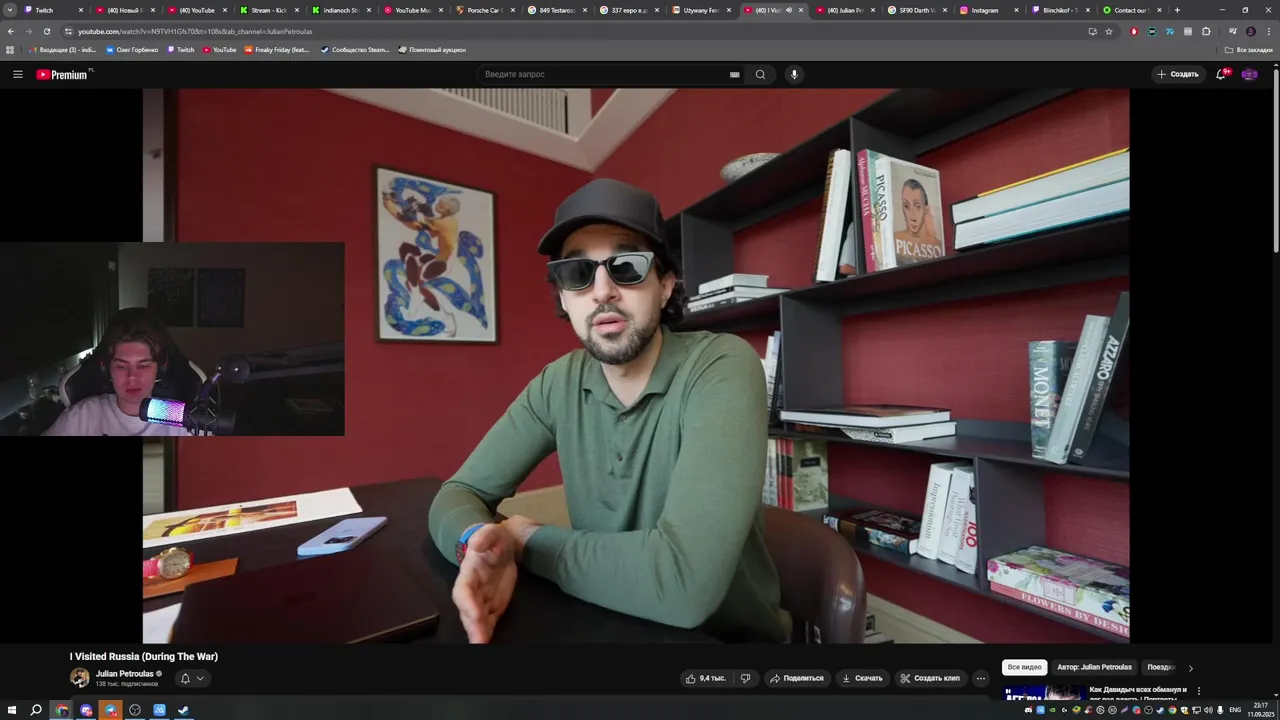Select Все видео filter chip

tap(1024, 667)
